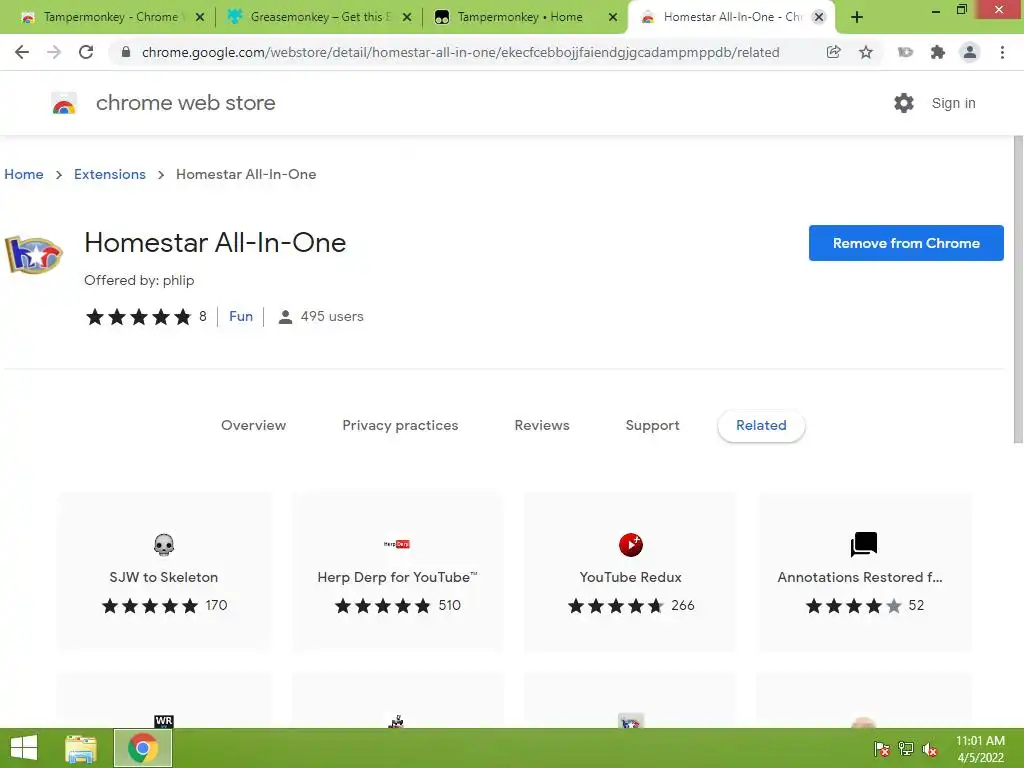Go back using the browser back arrow
This screenshot has width=1024, height=768.
coord(22,52)
